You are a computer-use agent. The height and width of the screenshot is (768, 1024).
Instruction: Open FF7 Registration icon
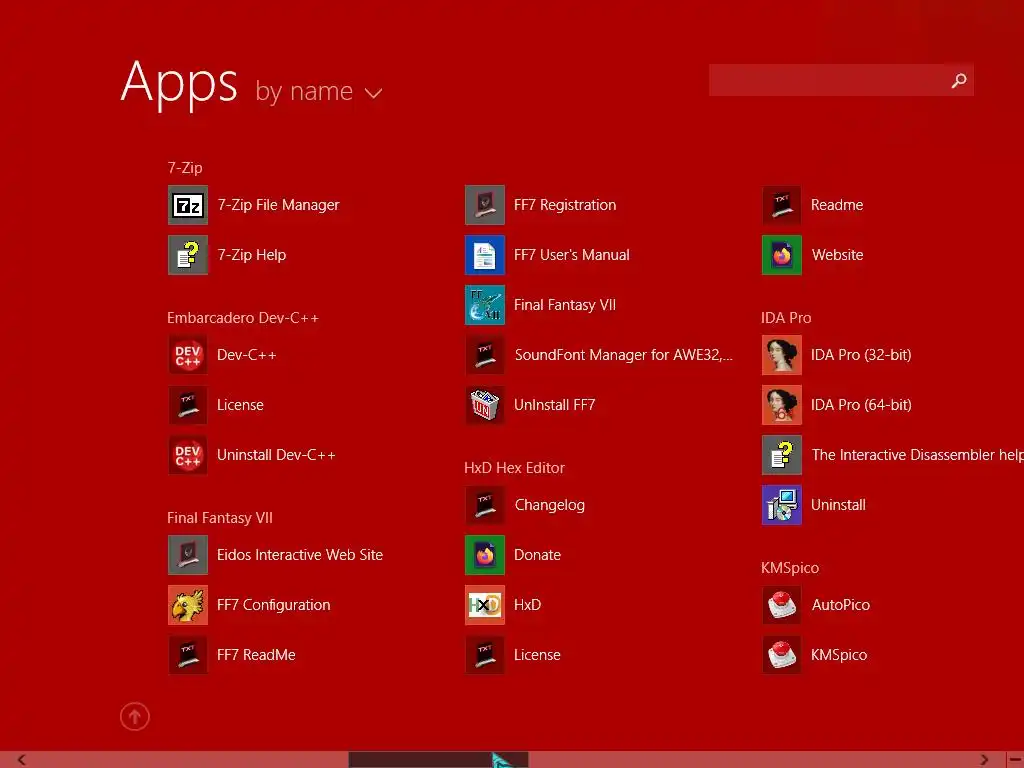[x=485, y=205]
